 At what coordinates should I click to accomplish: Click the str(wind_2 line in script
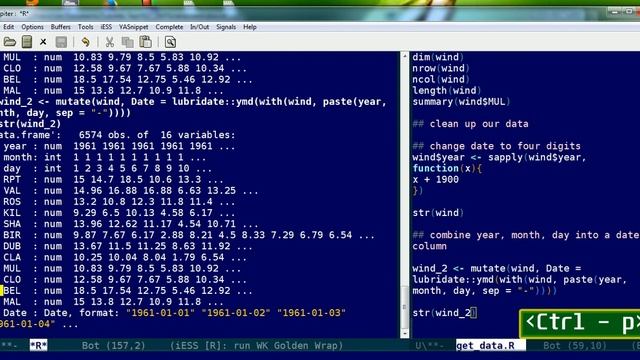(x=444, y=313)
